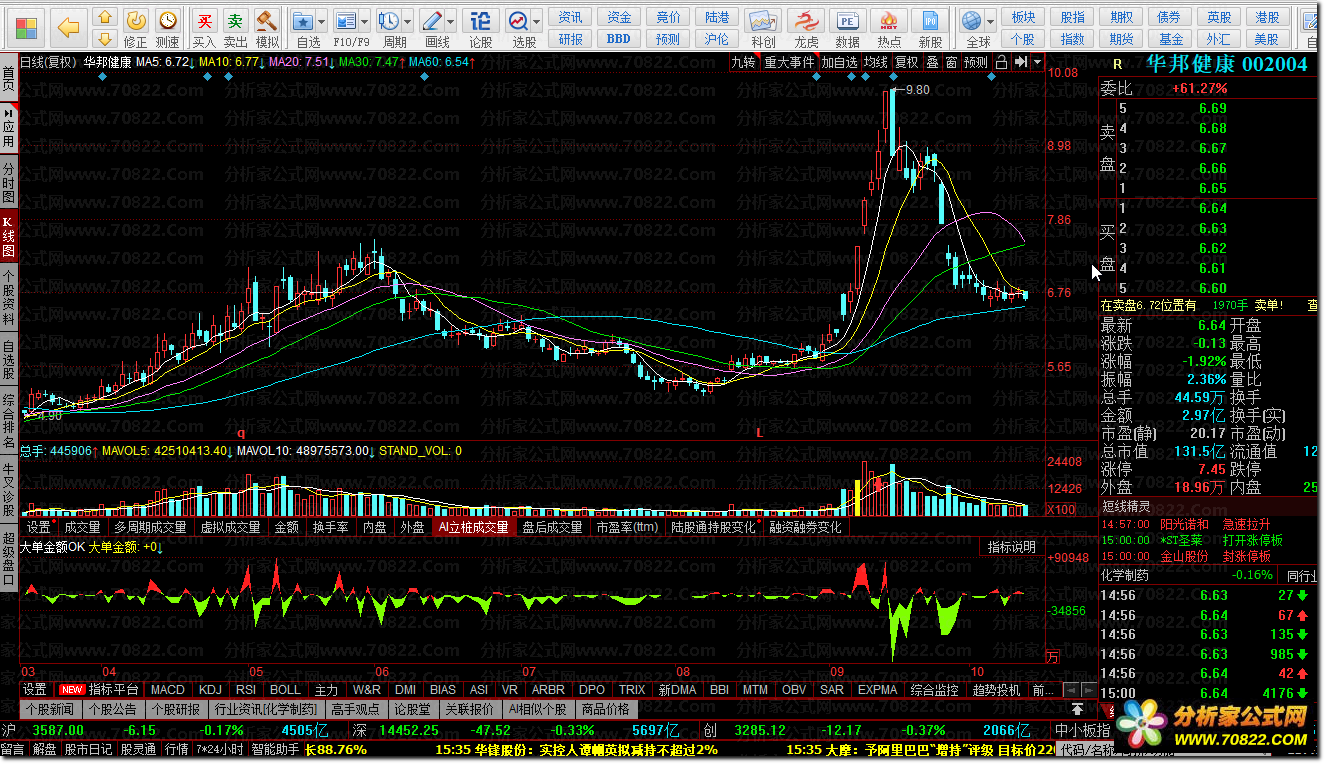This screenshot has width=1326, height=764.
Task: Open the red-boxed dropdown arrow above chart
Action: tap(1039, 62)
